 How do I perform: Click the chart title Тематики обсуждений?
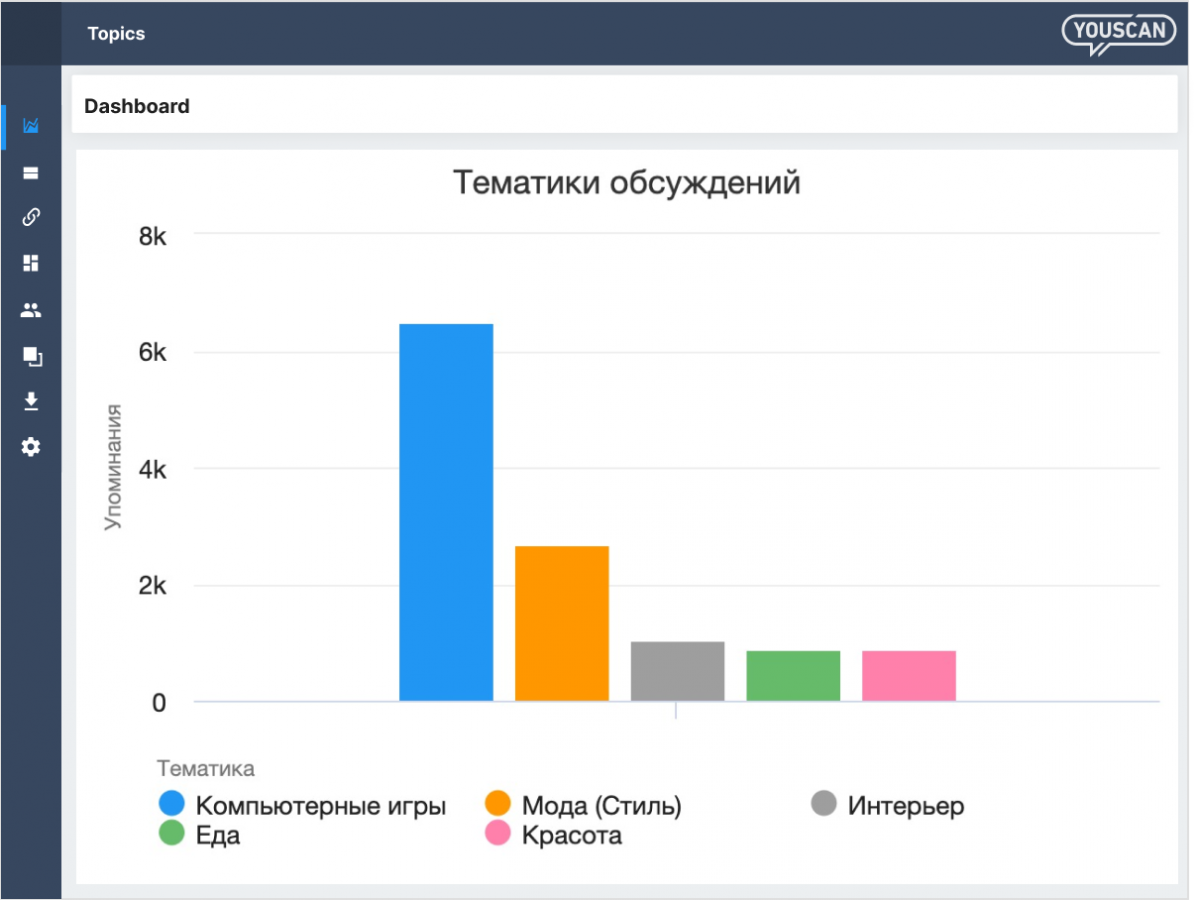tap(627, 183)
